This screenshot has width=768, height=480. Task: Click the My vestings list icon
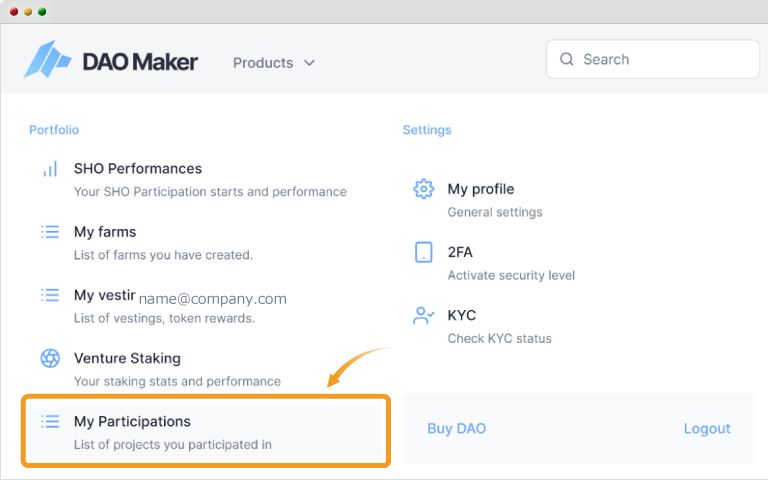pyautogui.click(x=50, y=295)
